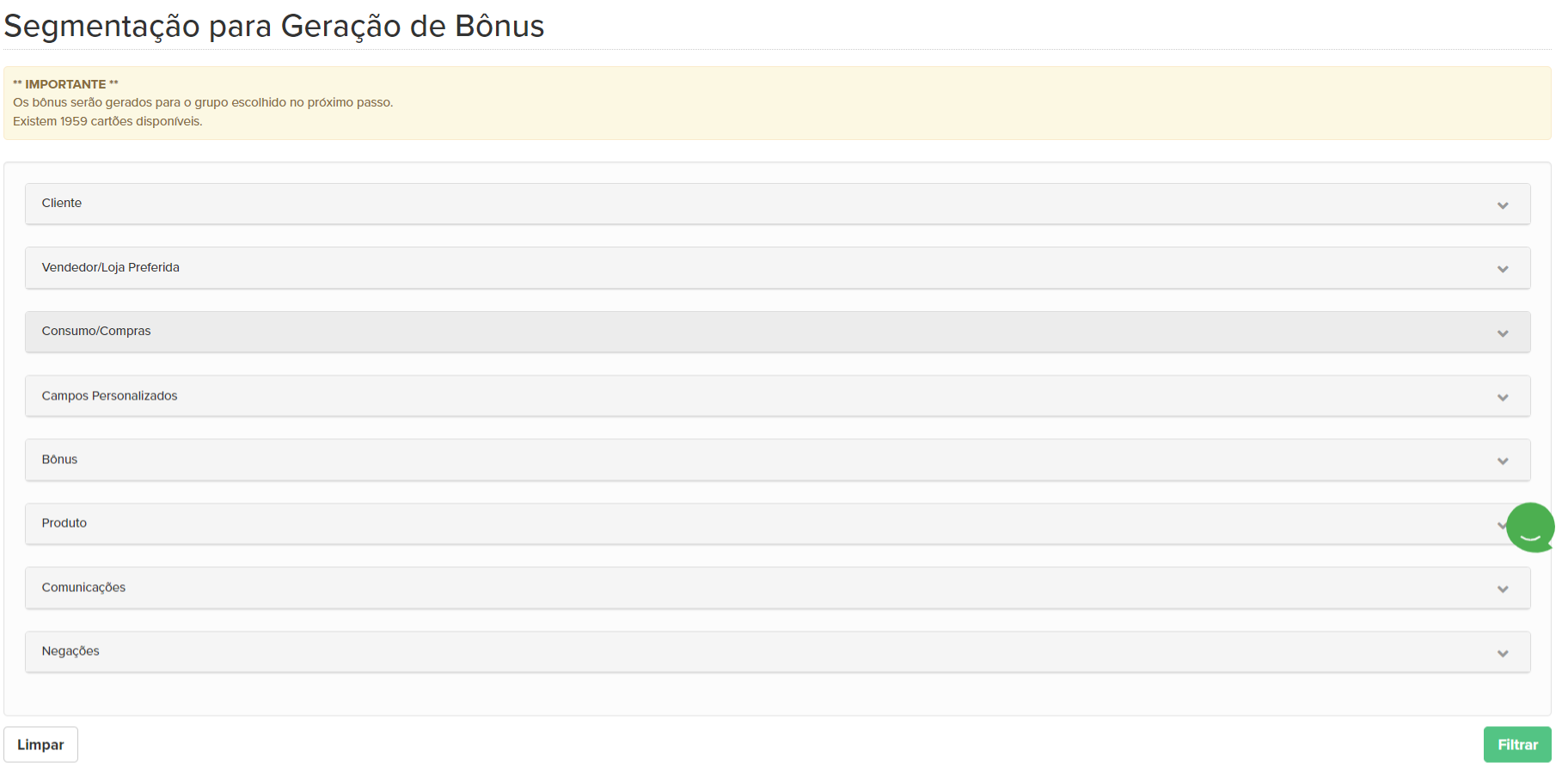Expand the Cliente filter section
Image resolution: width=1568 pixels, height=769 pixels.
(x=777, y=204)
